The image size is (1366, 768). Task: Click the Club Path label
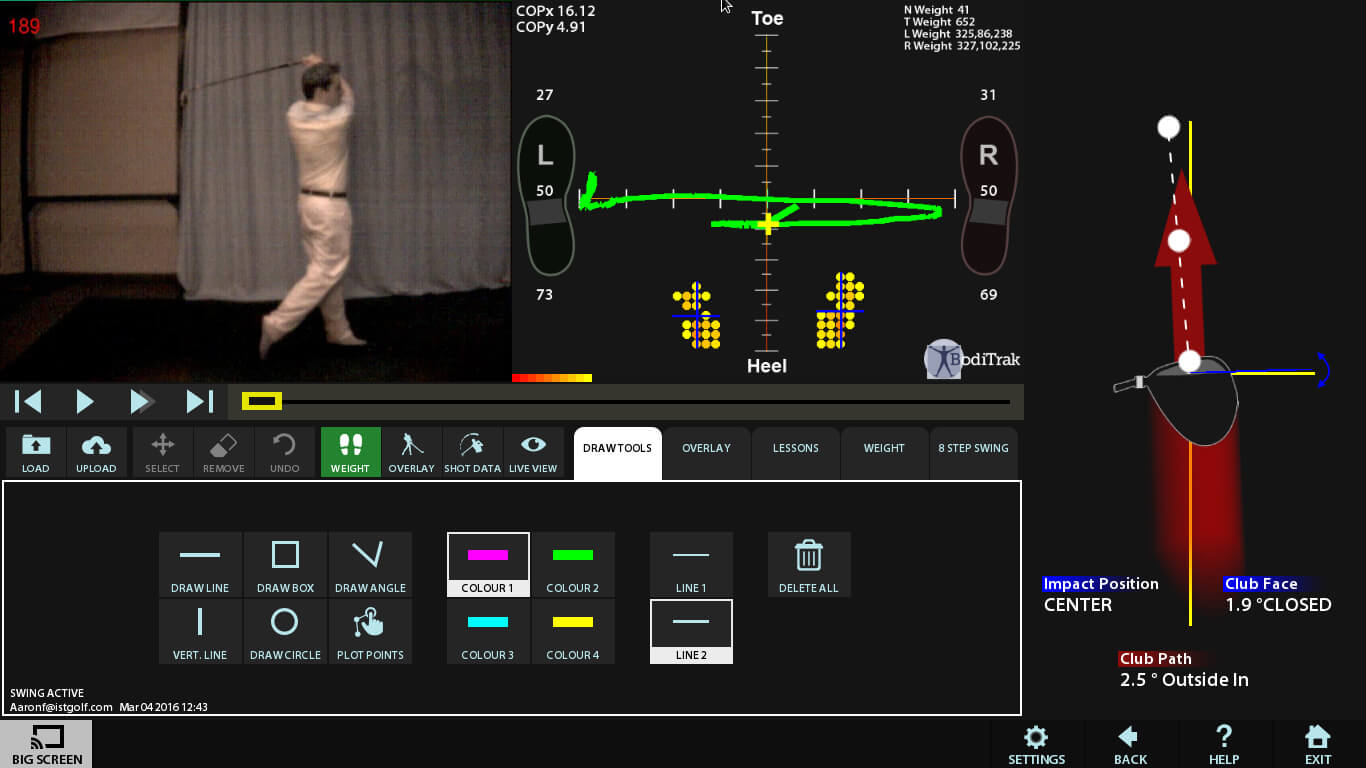[1155, 659]
